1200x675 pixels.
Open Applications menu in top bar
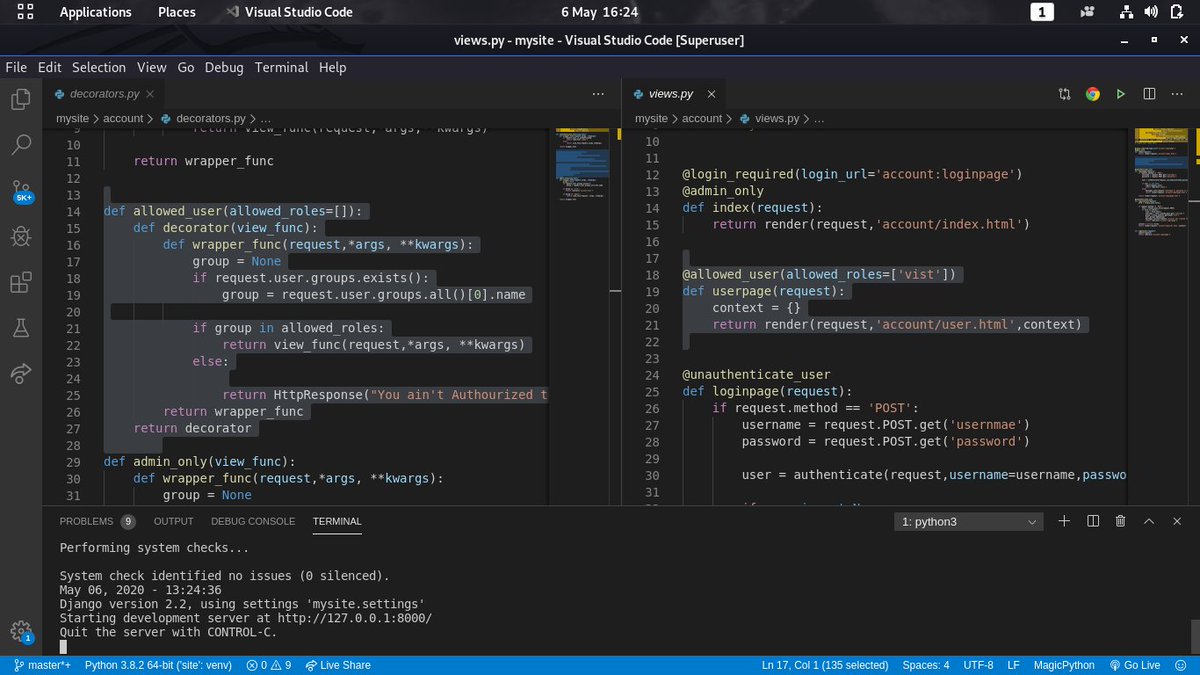tap(95, 12)
